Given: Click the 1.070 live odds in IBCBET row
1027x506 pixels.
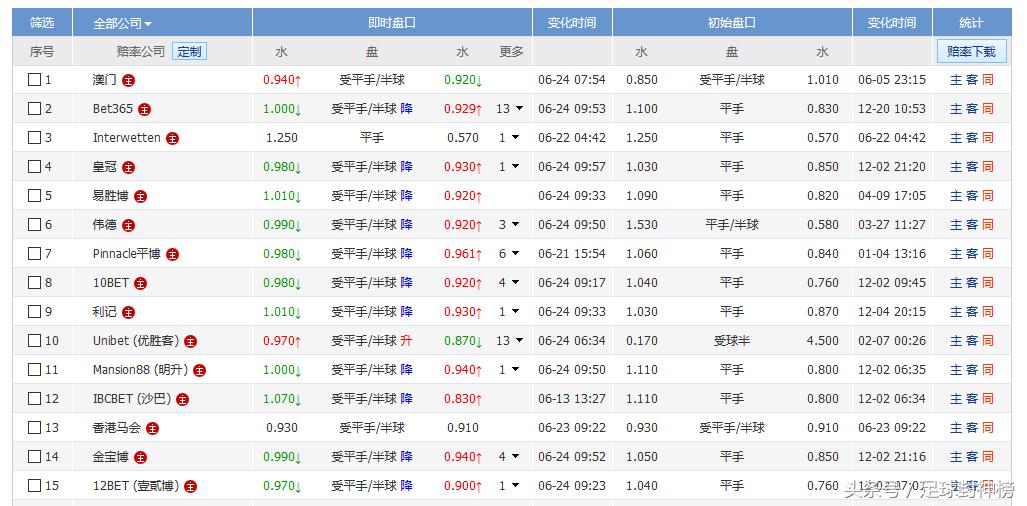Looking at the screenshot, I should [282, 399].
